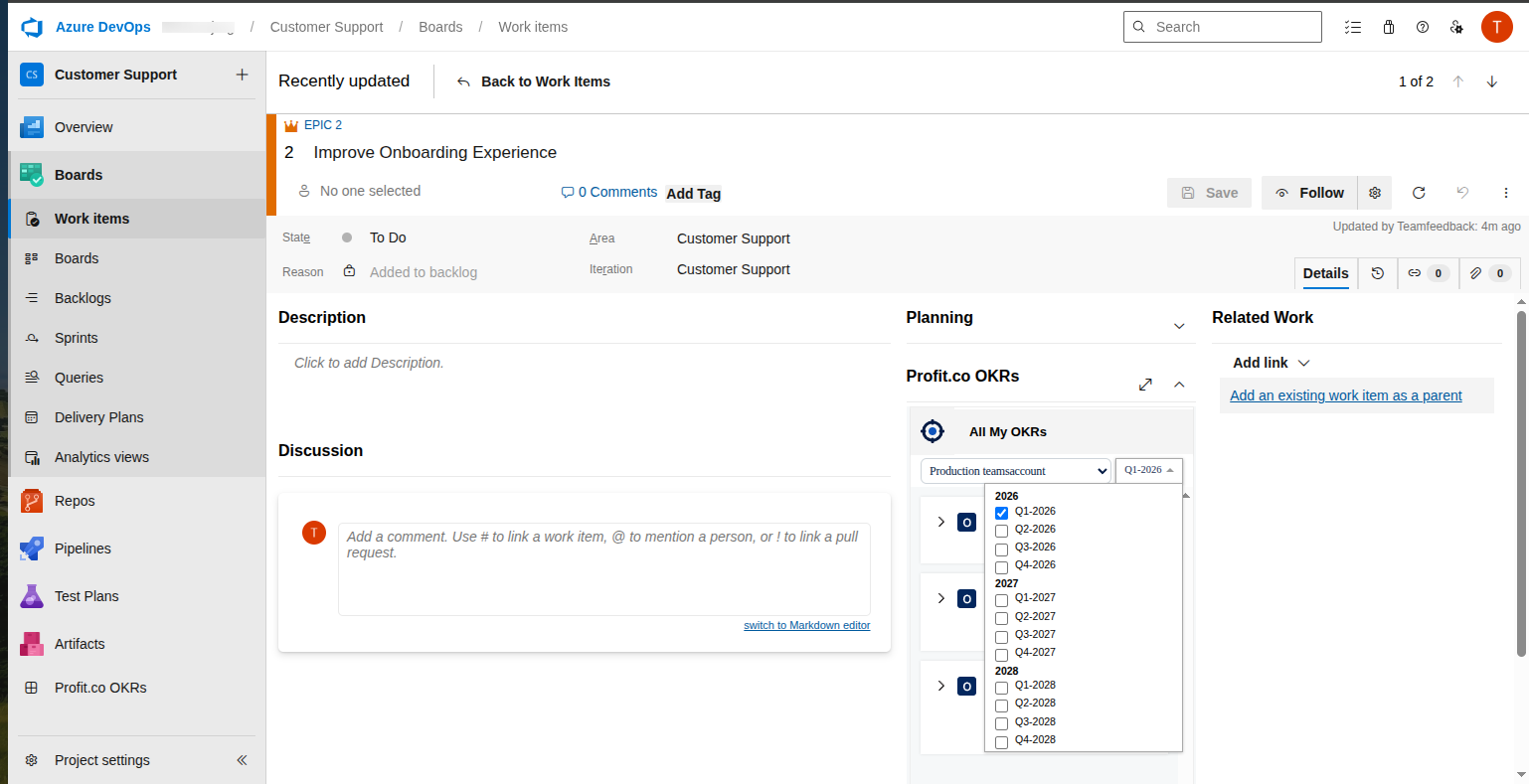Collapse the Planning section

click(x=1179, y=326)
